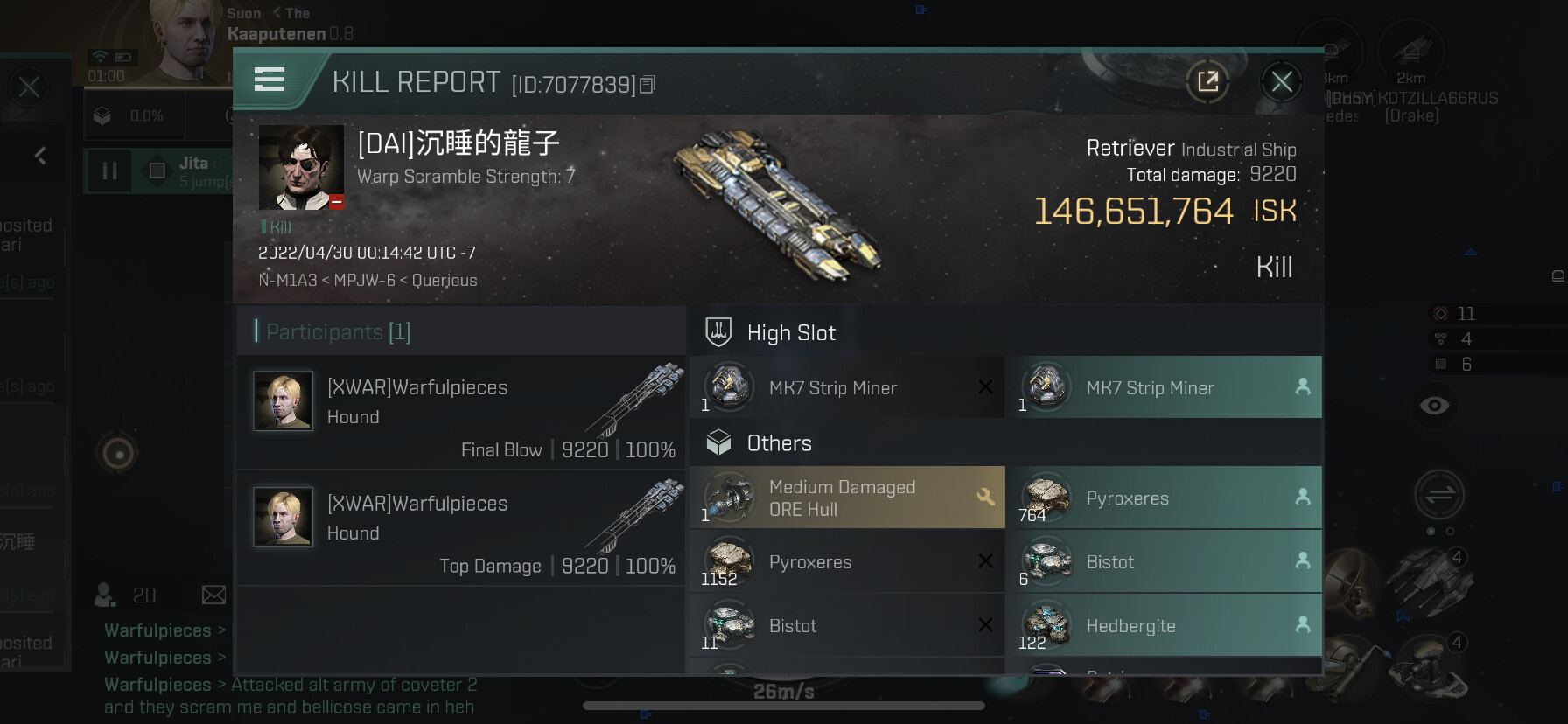
Task: Click the Pyroxeres 764 ore icon
Action: click(x=1046, y=498)
